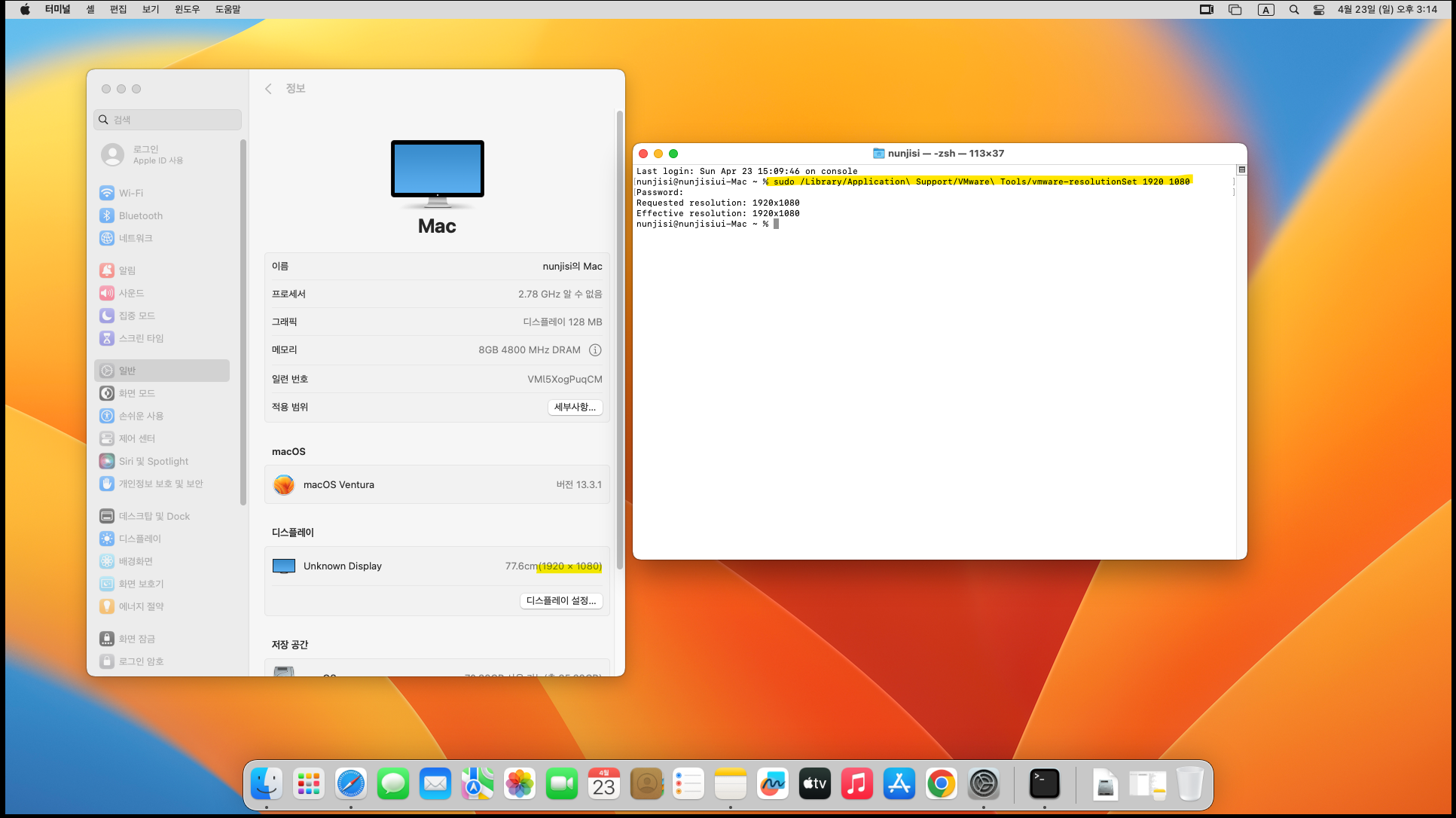Open 윈도우 menu in menu bar
Image resolution: width=1456 pixels, height=818 pixels.
[x=187, y=10]
